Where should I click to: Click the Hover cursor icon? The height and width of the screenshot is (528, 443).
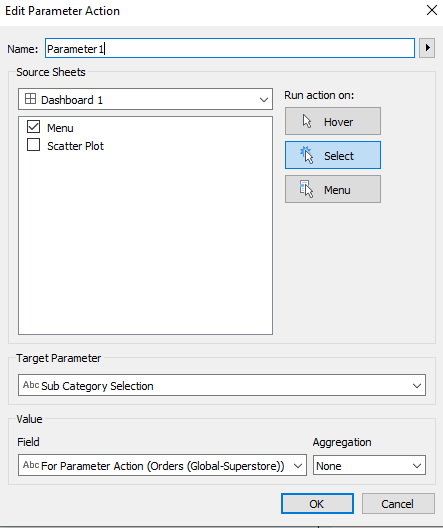click(307, 121)
